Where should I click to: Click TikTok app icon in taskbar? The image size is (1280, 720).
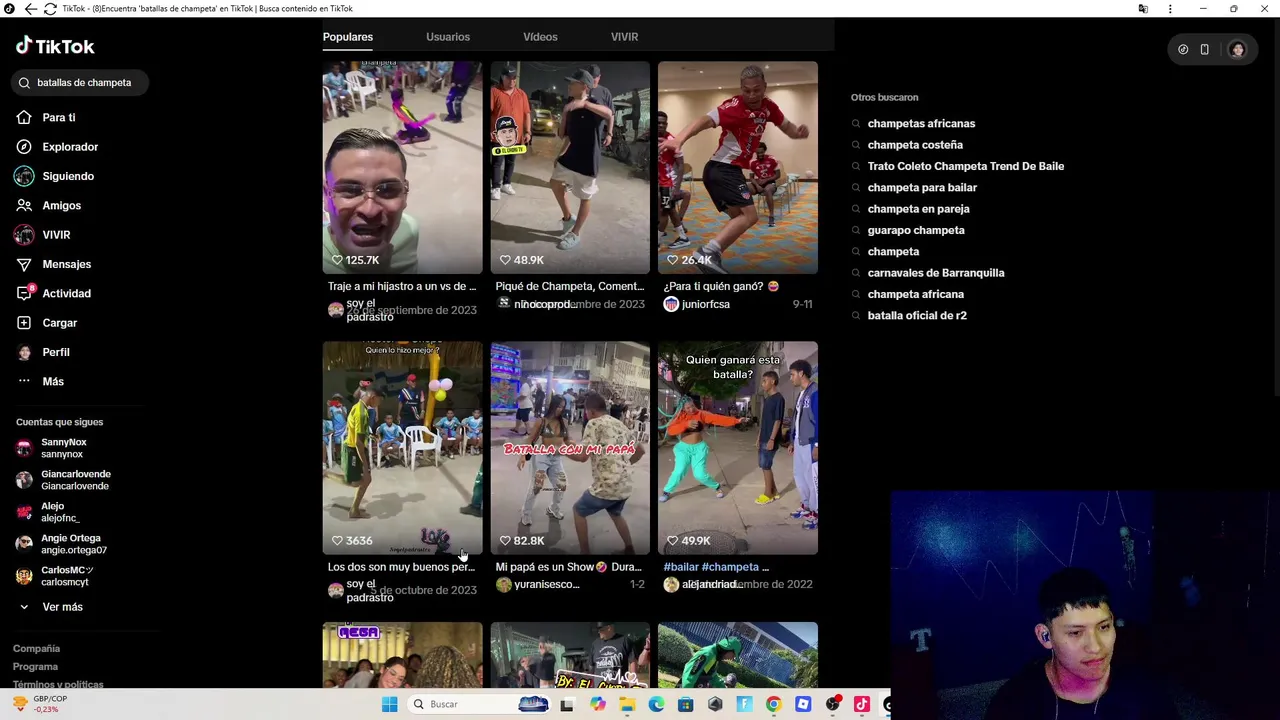pos(862,704)
